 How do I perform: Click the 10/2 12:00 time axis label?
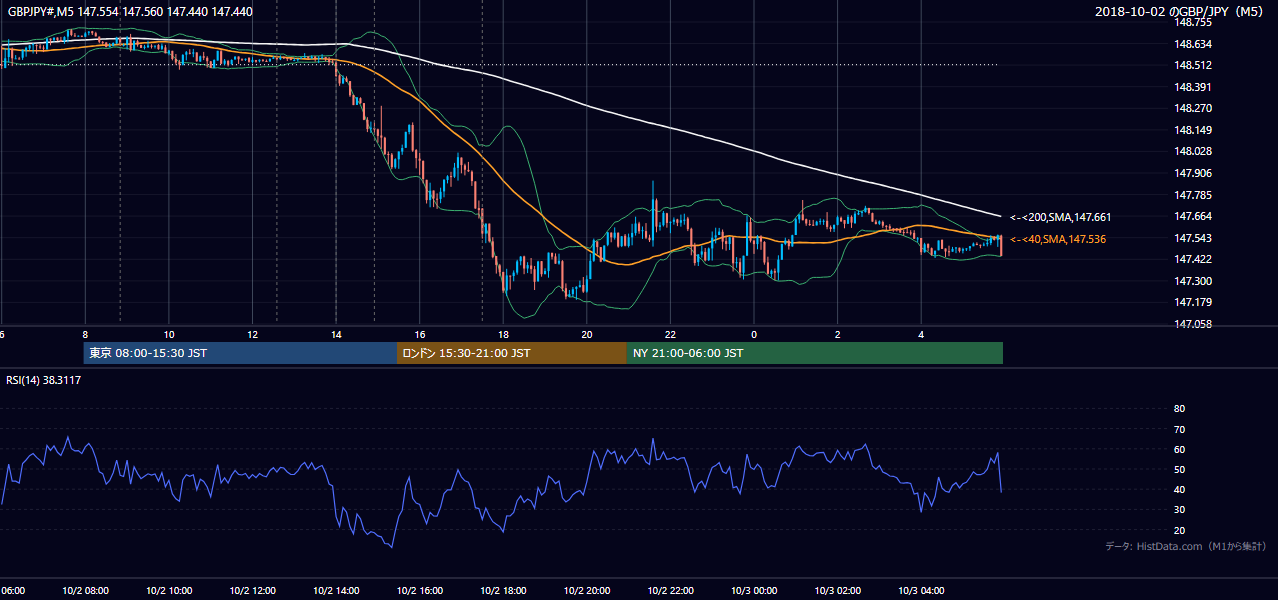(252, 591)
